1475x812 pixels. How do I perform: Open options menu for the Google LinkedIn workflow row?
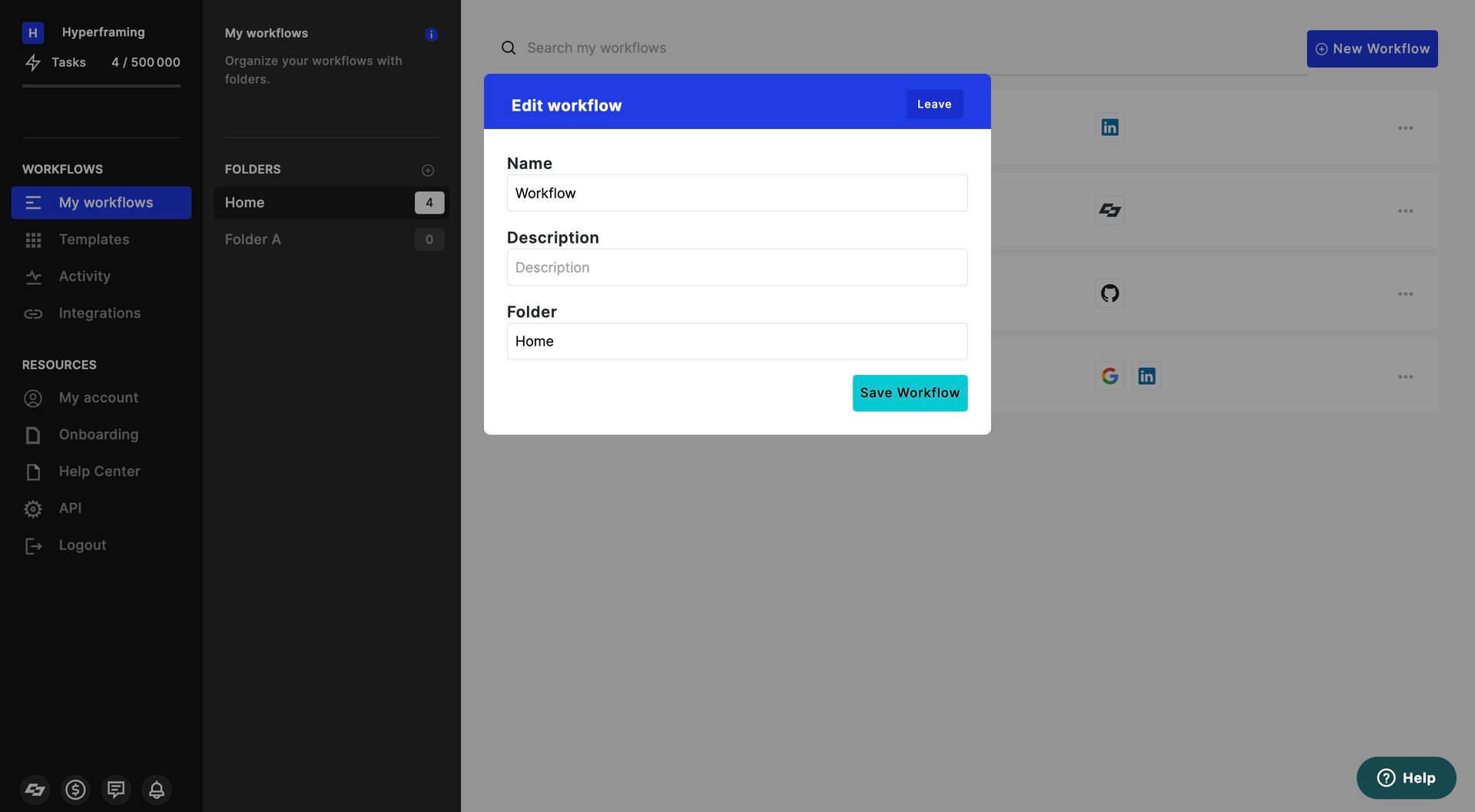pyautogui.click(x=1405, y=376)
